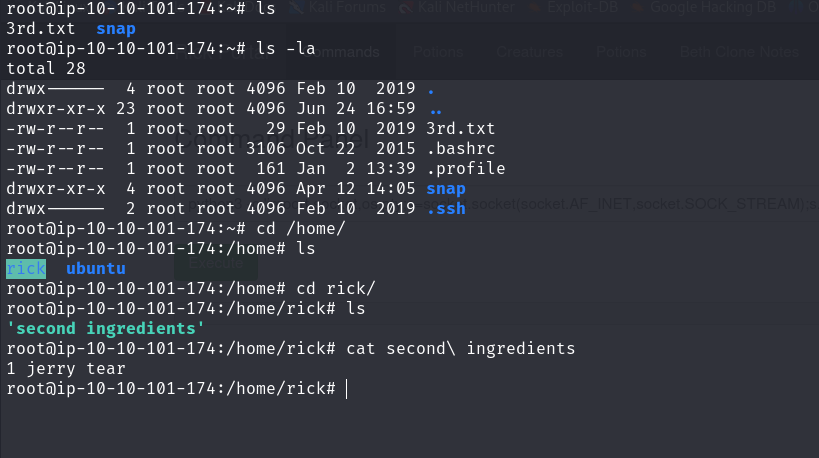Click the highlighted rick directory name

tap(26, 269)
